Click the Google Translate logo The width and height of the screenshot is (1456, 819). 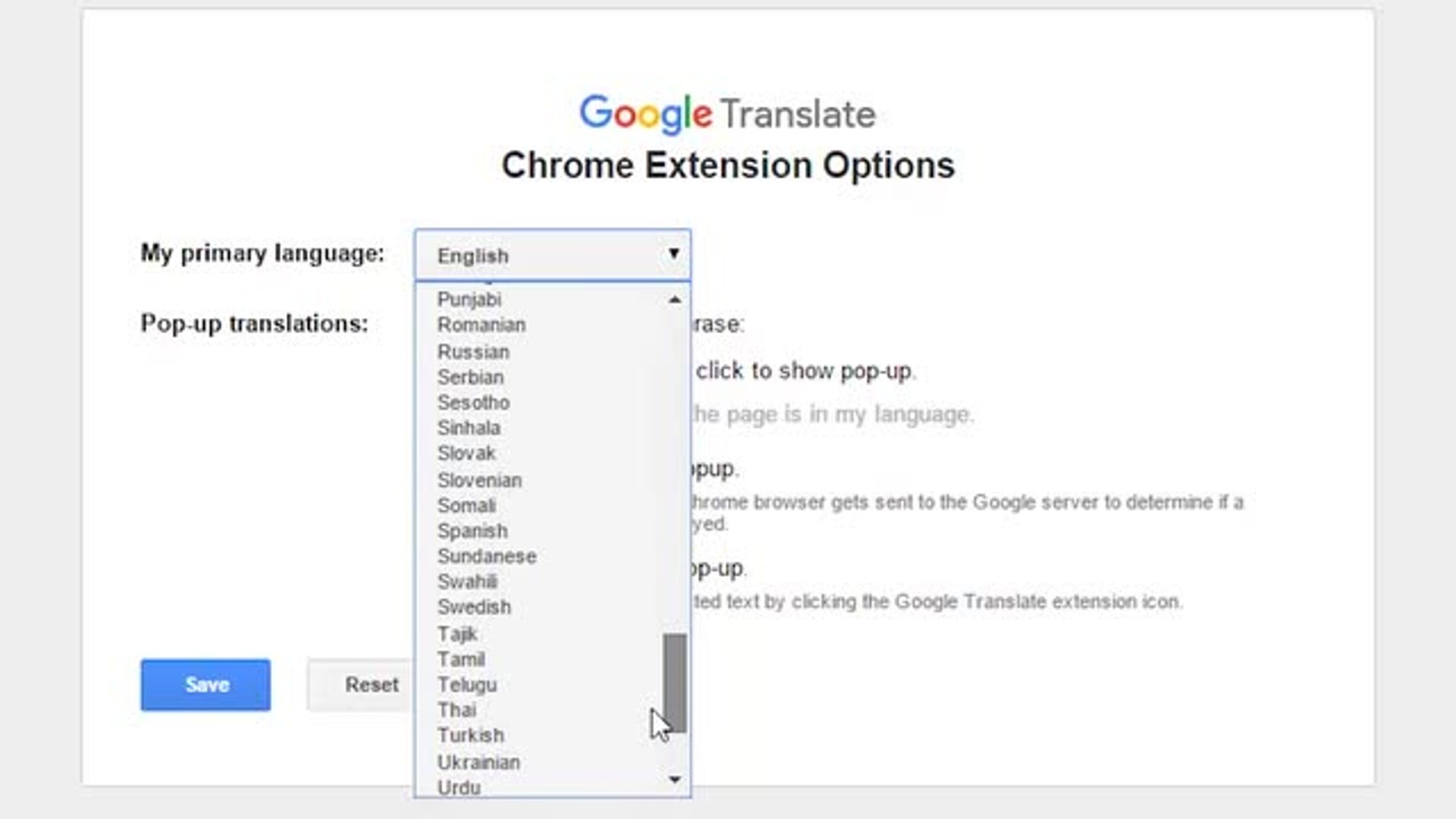click(726, 114)
